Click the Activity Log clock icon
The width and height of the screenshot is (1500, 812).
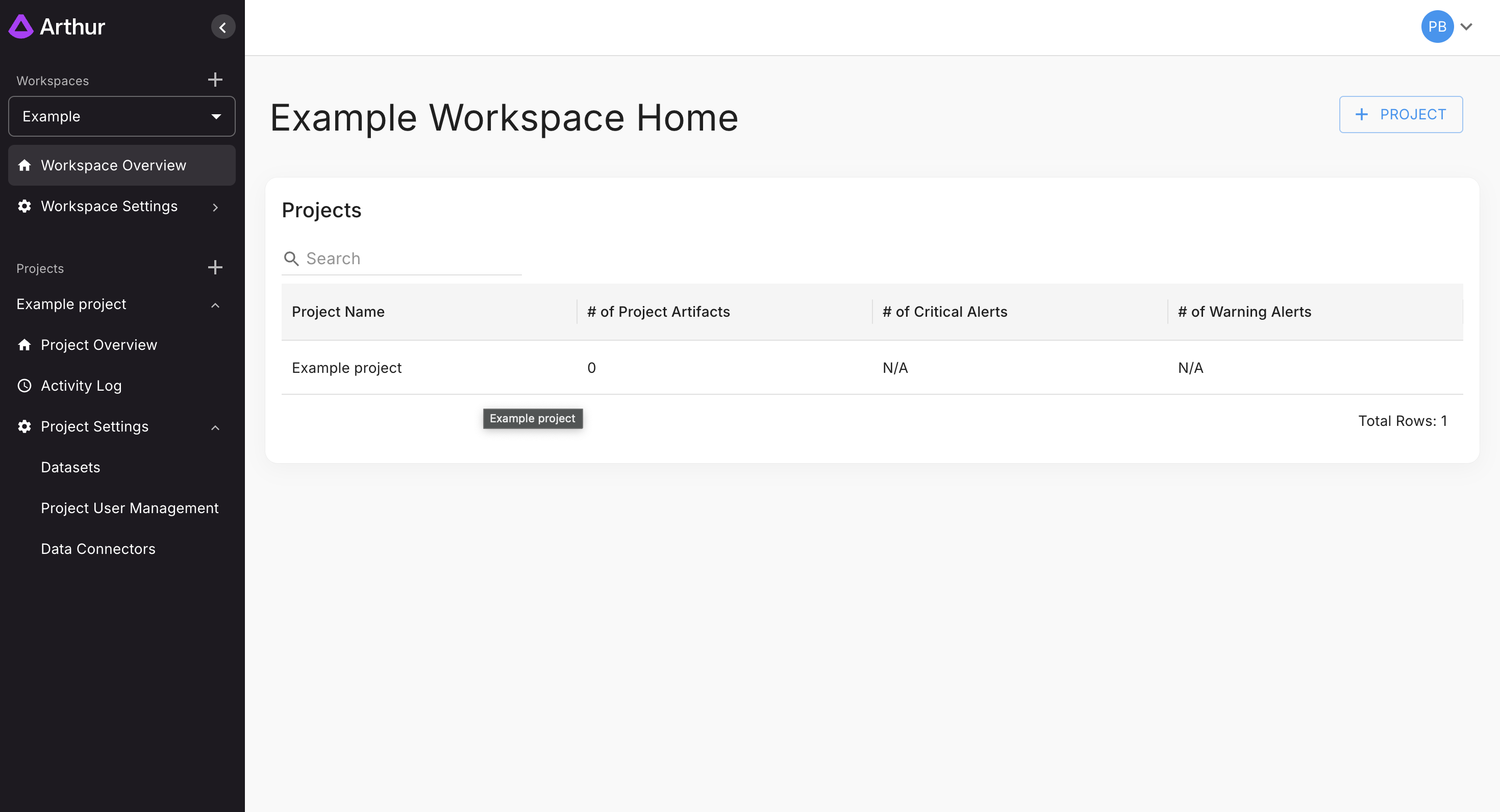[x=24, y=385]
